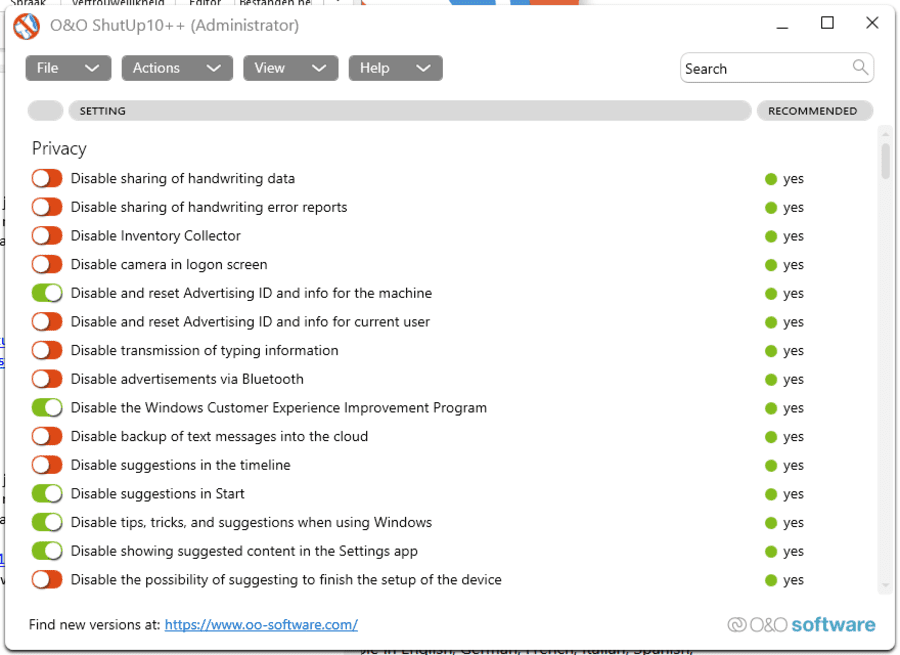This screenshot has width=900, height=655.
Task: Open the Help dropdown menu
Action: (395, 68)
